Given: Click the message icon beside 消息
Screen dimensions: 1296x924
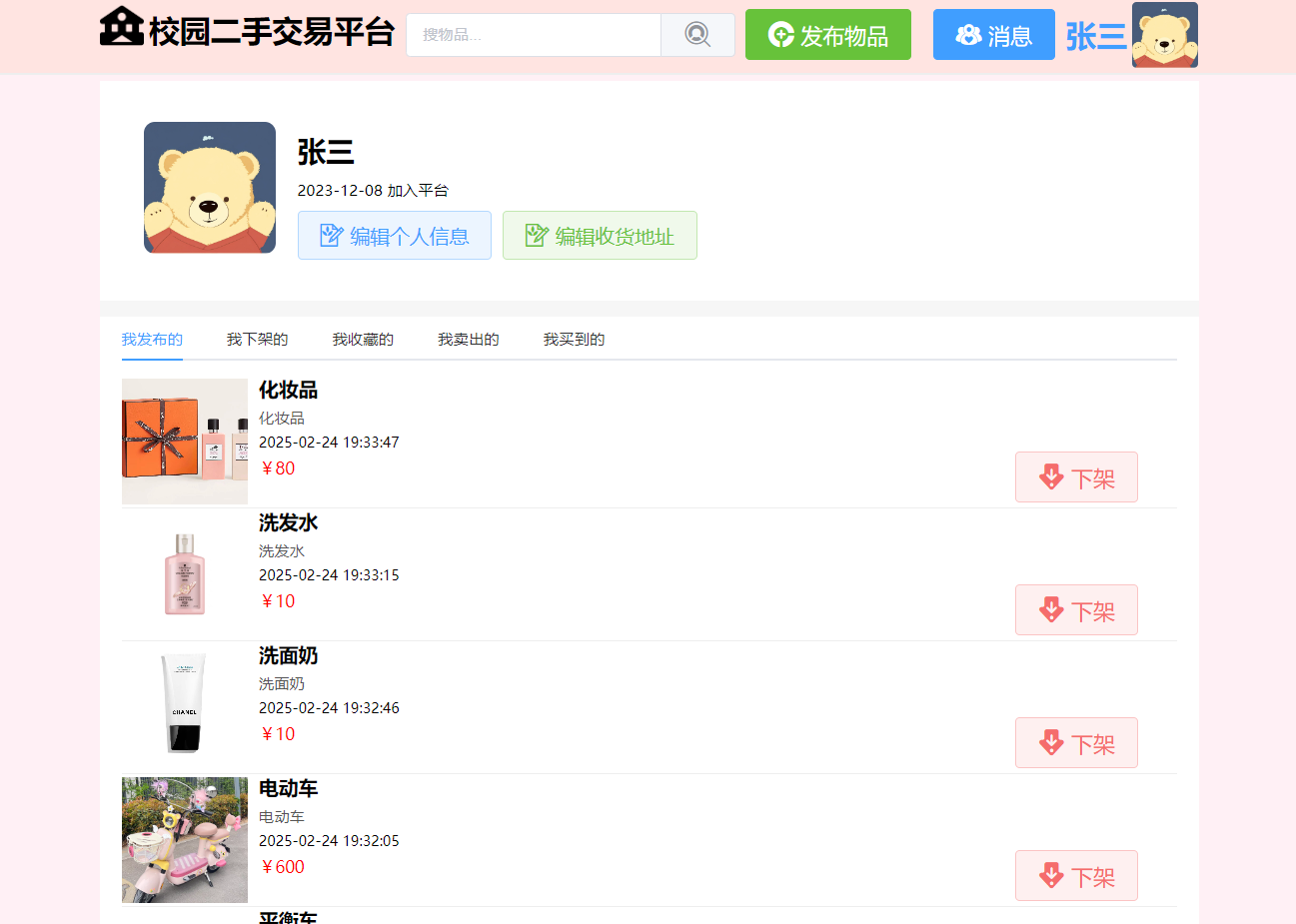Looking at the screenshot, I should click(967, 35).
